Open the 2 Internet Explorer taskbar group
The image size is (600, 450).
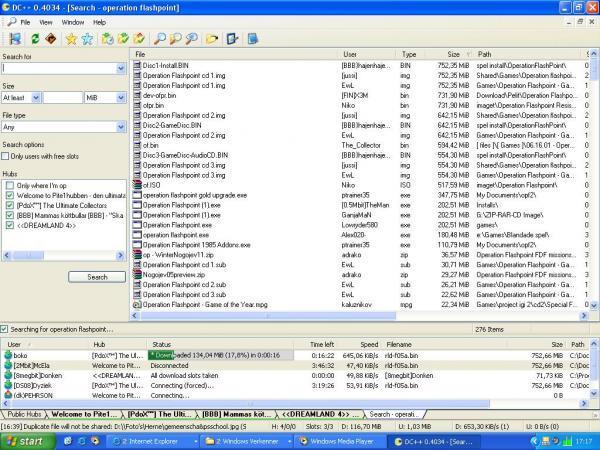(152, 442)
